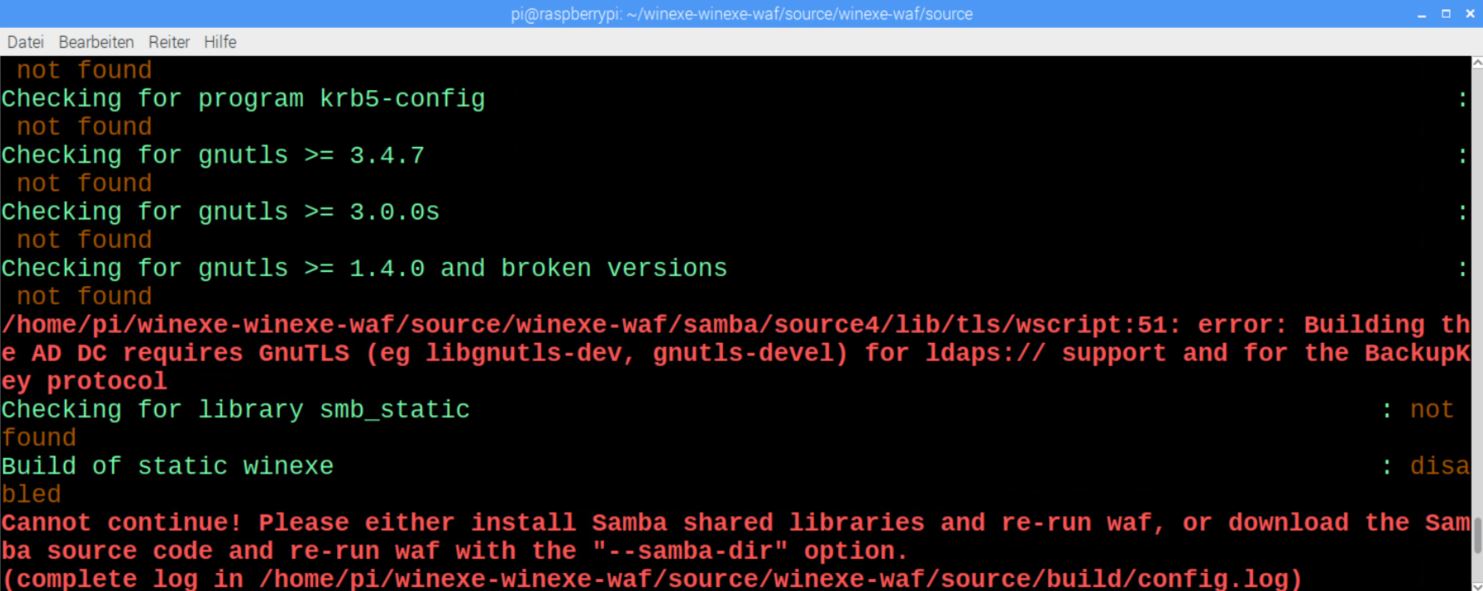Click the "Checking for gnutls >= 3.4.7" line
1483x591 pixels.
[x=213, y=155]
